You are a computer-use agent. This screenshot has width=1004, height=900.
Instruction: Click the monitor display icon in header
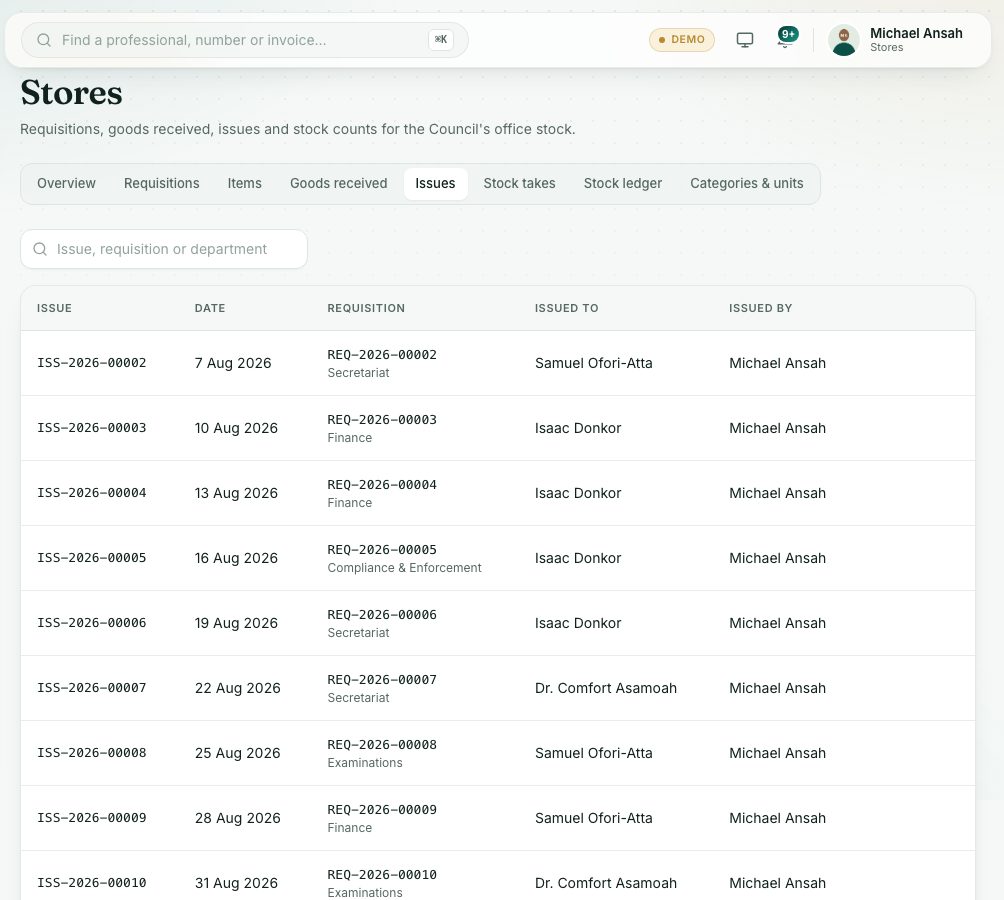tap(745, 40)
